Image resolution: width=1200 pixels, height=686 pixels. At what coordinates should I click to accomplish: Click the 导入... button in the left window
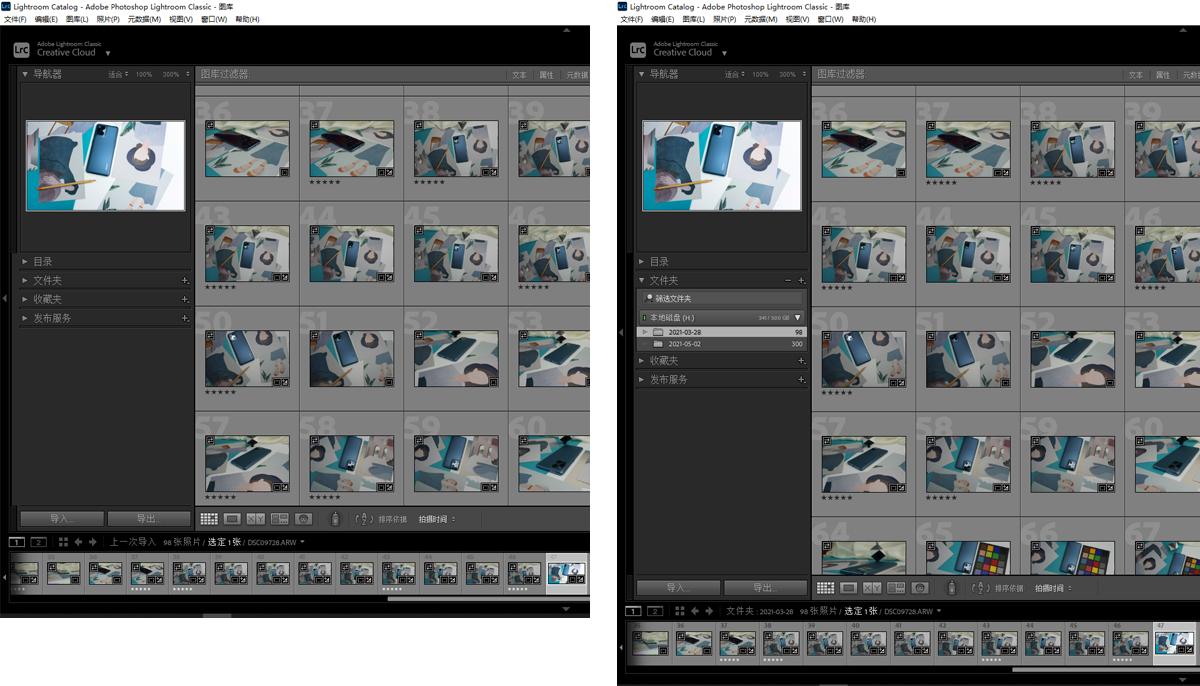[61, 519]
